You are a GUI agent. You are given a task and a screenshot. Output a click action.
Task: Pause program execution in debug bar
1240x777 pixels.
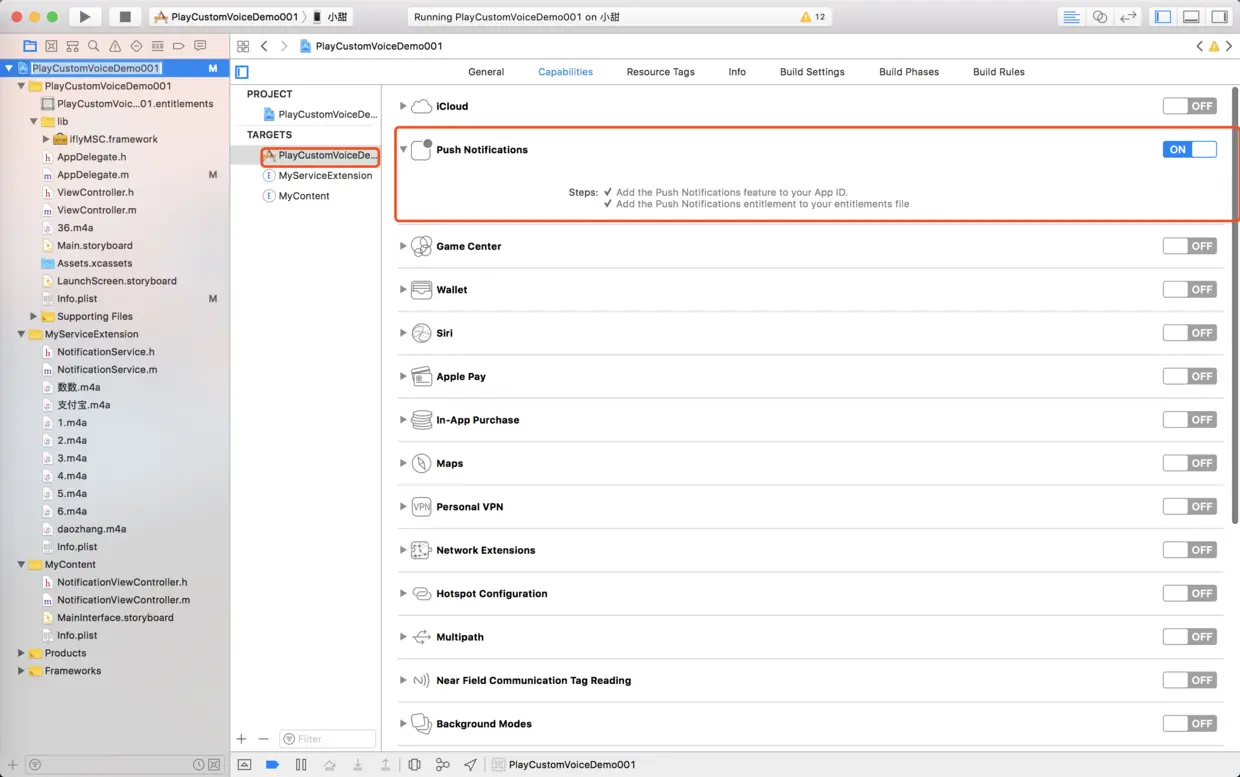[301, 765]
